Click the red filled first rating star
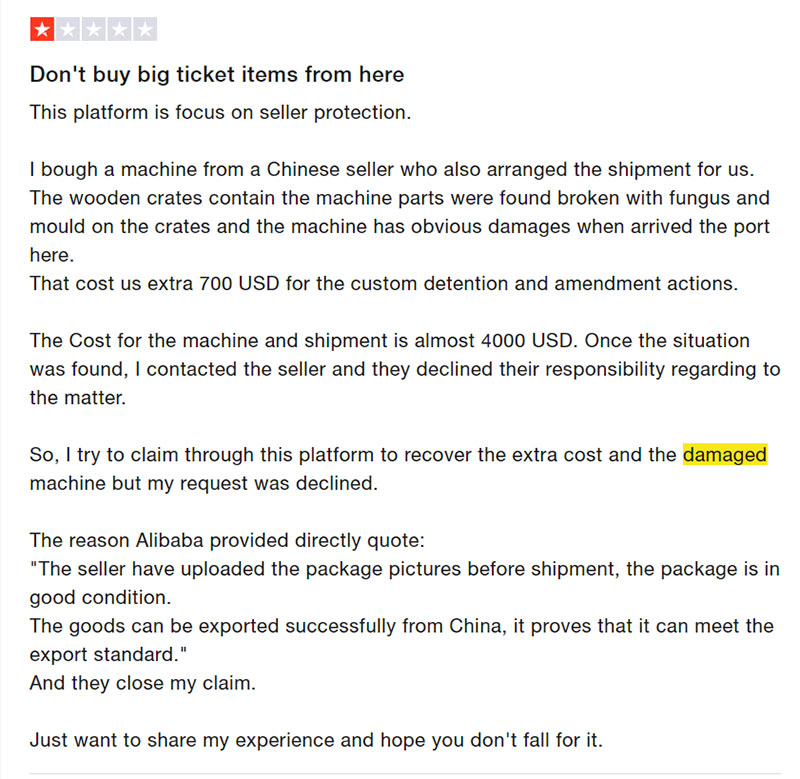The height and width of the screenshot is (779, 800). pos(42,30)
